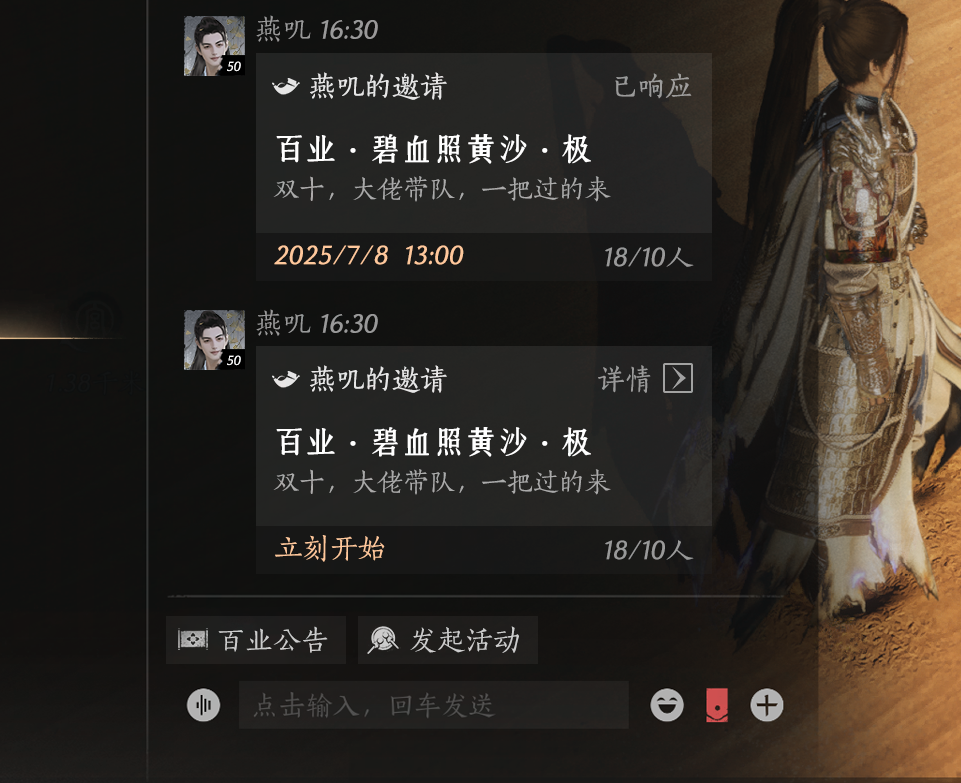The width and height of the screenshot is (961, 783).
Task: Click 燕叽's avatar on second message
Action: pos(215,340)
